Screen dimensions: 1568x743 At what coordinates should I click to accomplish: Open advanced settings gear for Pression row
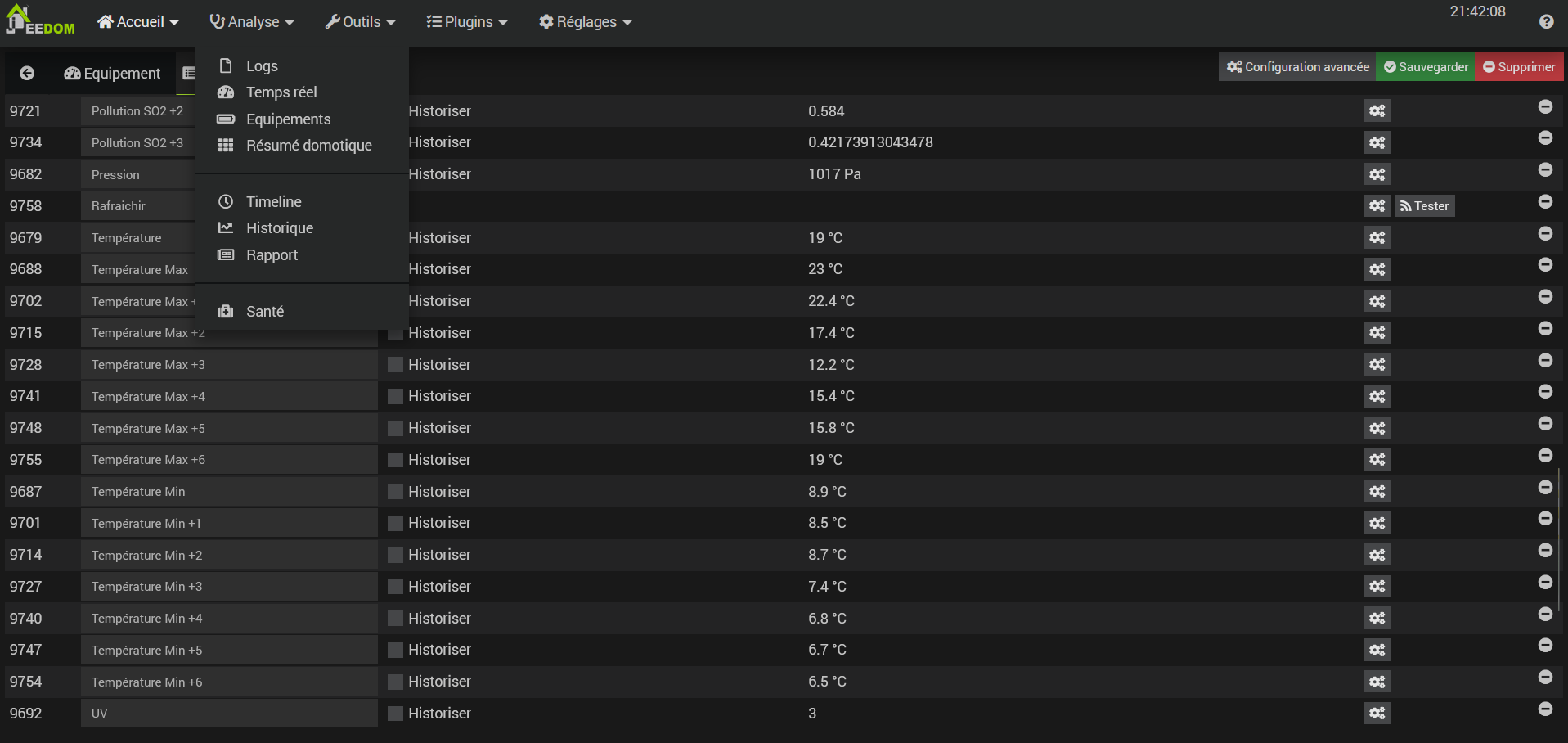(x=1377, y=174)
